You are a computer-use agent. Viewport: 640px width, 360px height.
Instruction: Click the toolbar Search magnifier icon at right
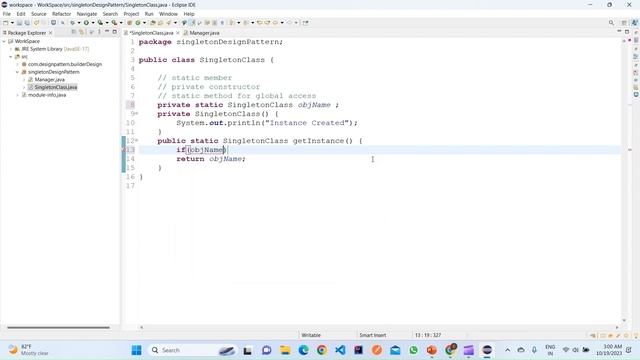click(x=611, y=23)
